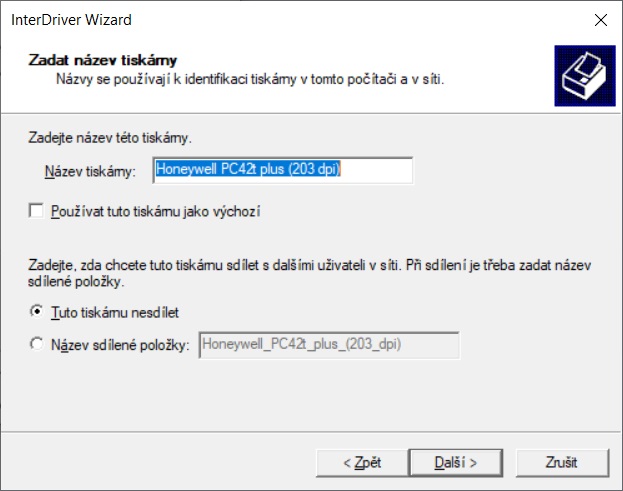623x491 pixels.
Task: Continue with the Další button
Action: (456, 463)
